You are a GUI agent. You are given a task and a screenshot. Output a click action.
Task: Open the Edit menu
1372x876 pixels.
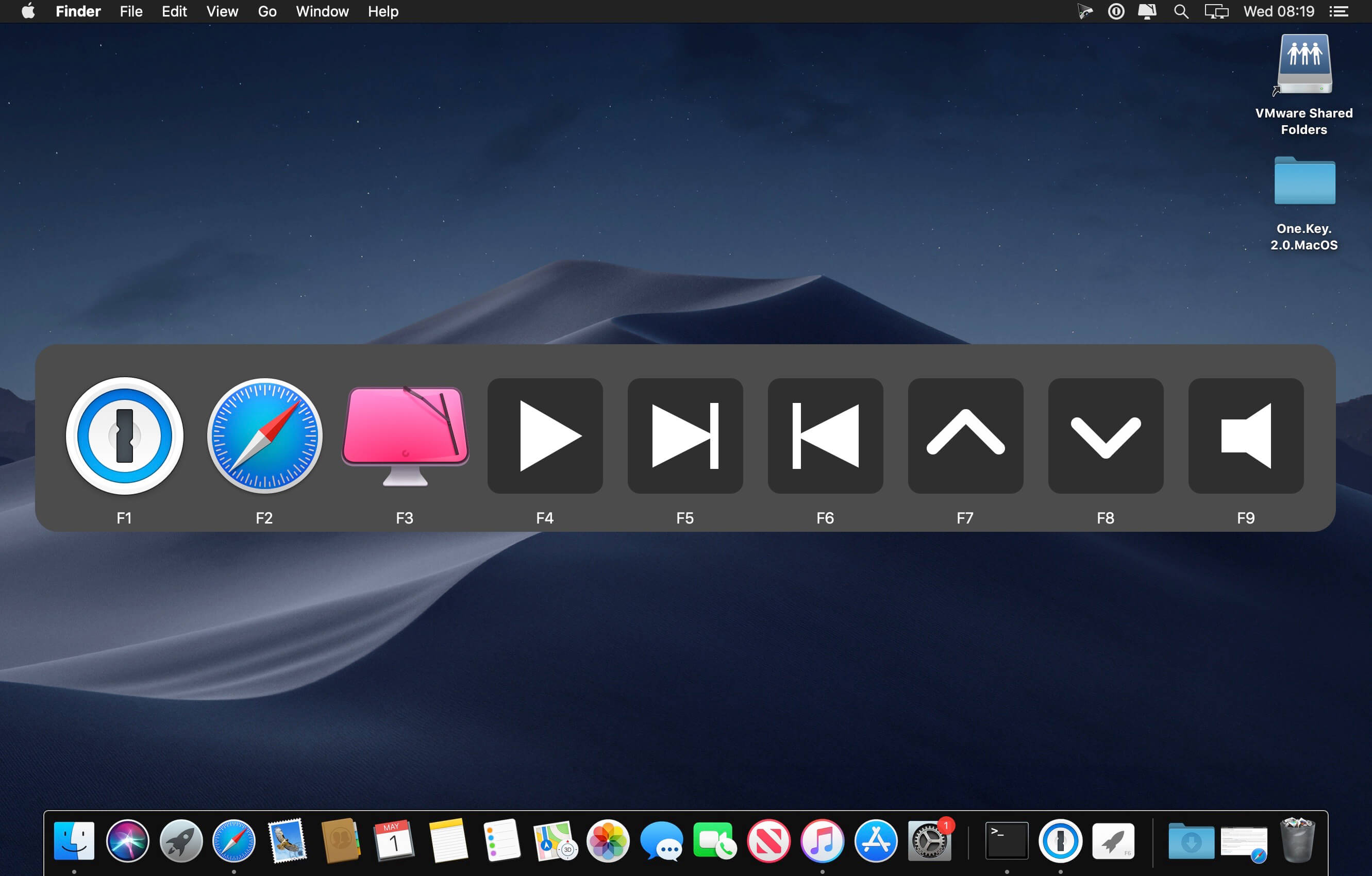tap(174, 11)
